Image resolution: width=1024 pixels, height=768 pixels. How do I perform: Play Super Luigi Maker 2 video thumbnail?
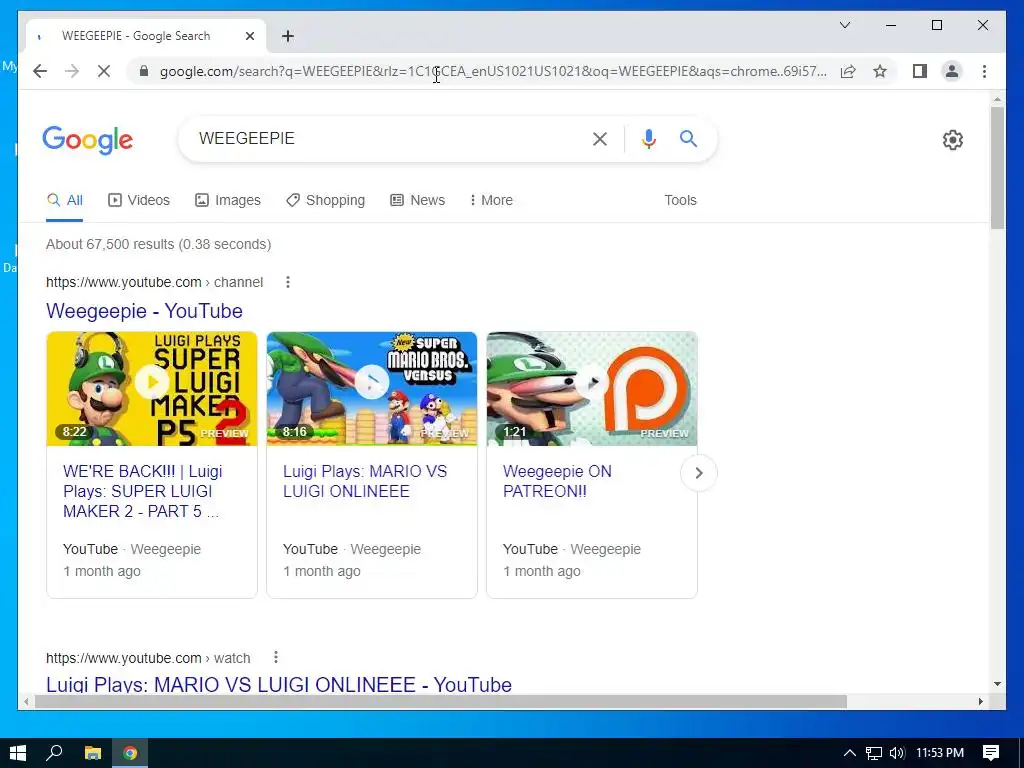click(x=152, y=389)
